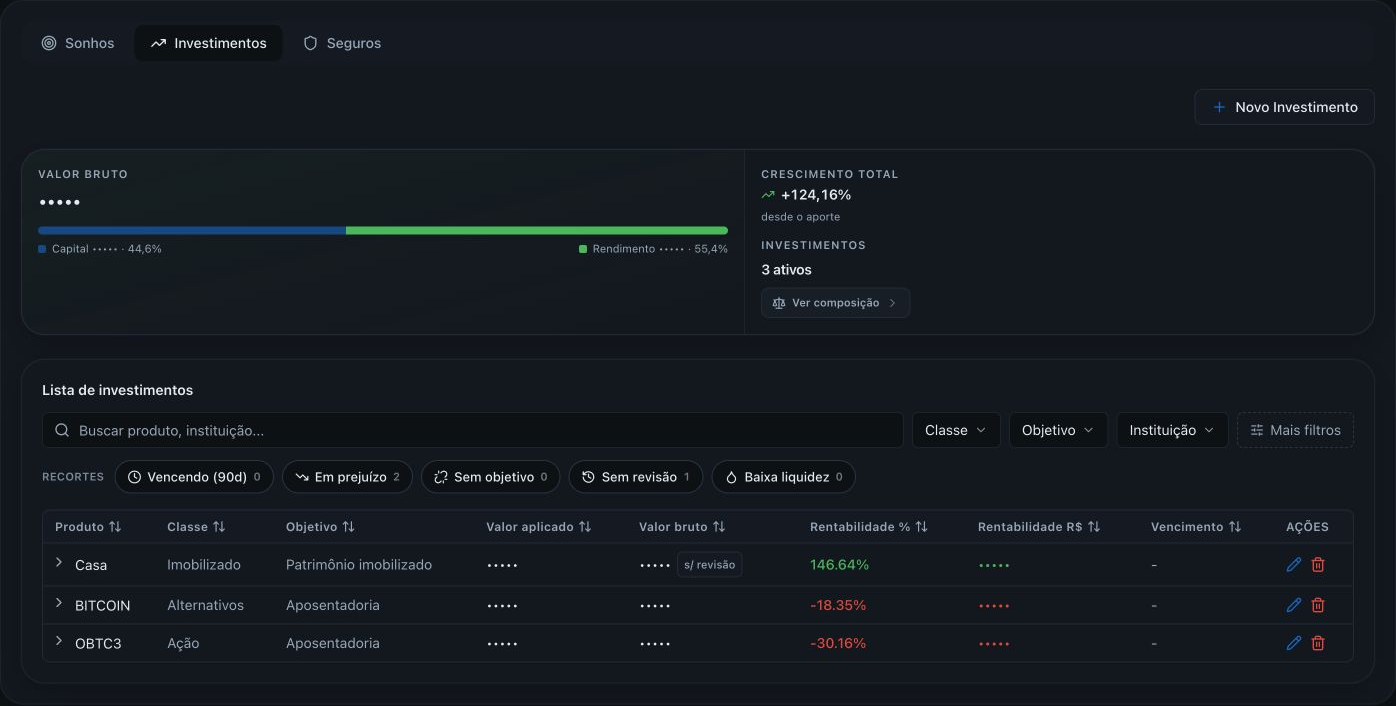Toggle the Vencendo (90d) filter chip

coord(194,477)
